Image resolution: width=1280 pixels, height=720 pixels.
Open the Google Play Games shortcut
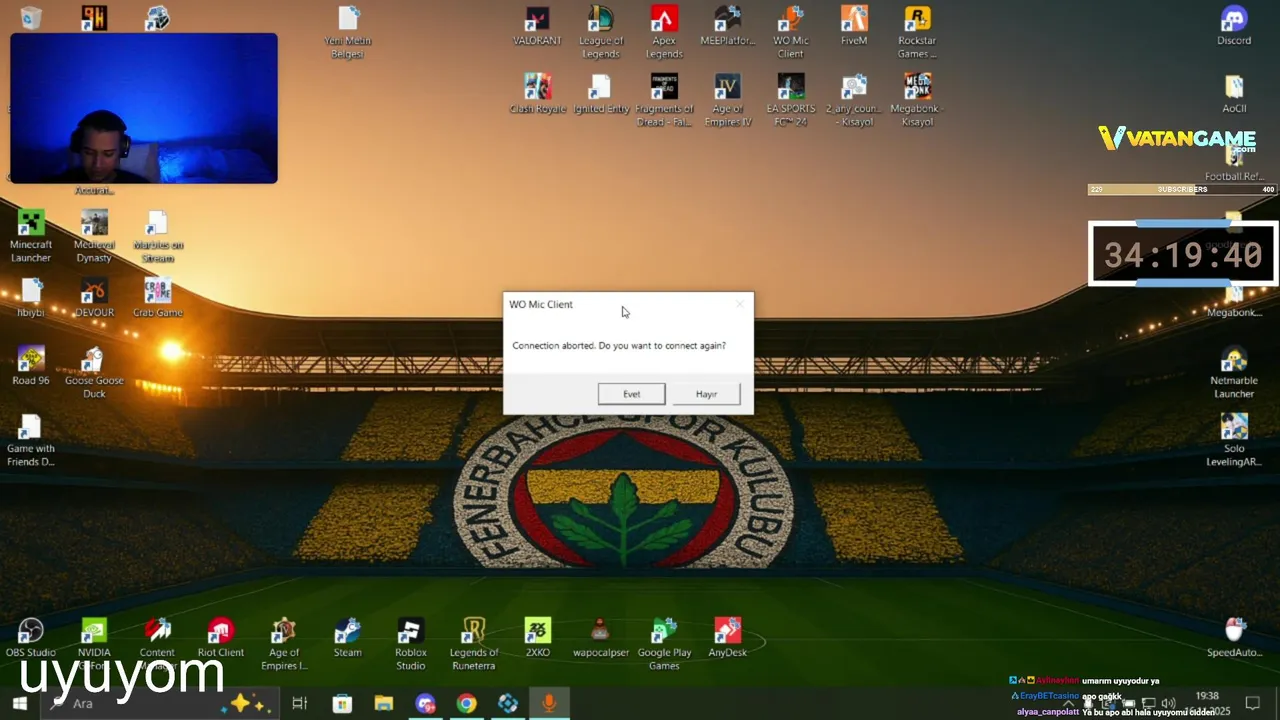(664, 643)
